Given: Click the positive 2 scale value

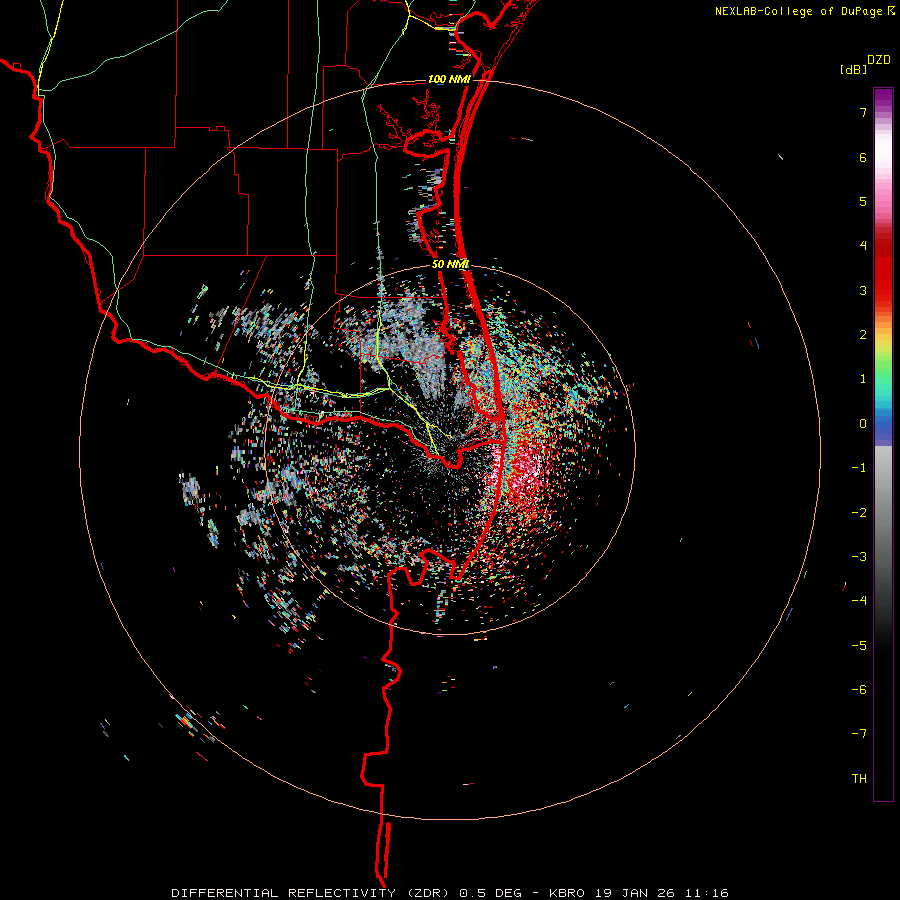Looking at the screenshot, I should (863, 335).
